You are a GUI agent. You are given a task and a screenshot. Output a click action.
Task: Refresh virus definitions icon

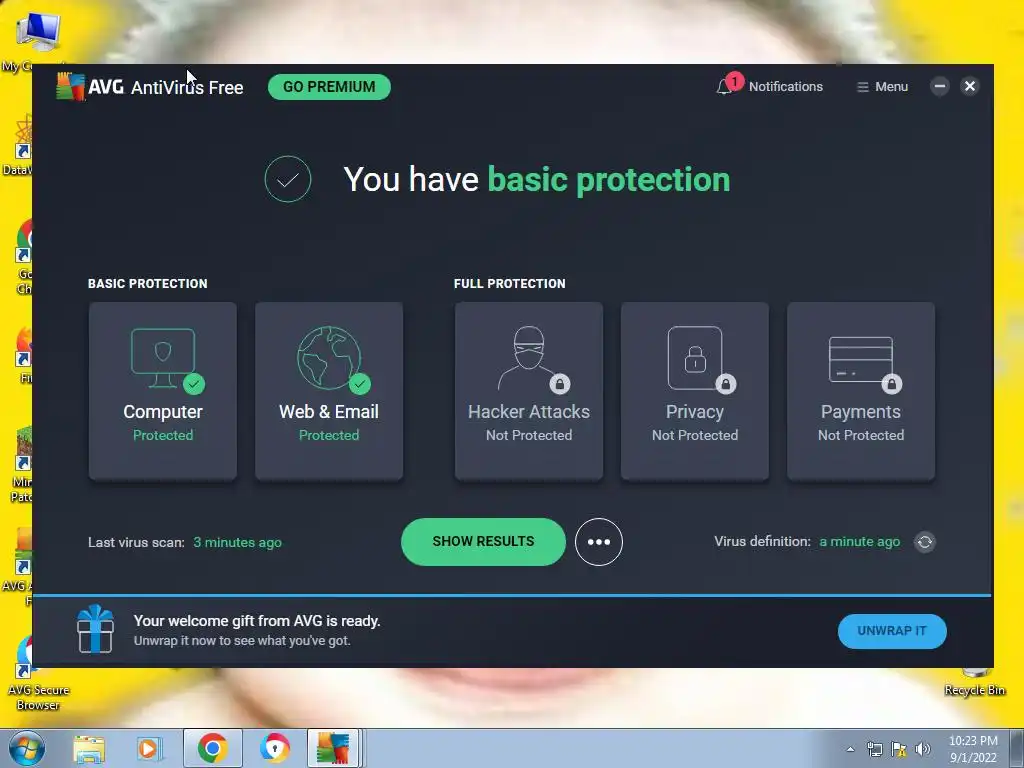pyautogui.click(x=925, y=542)
